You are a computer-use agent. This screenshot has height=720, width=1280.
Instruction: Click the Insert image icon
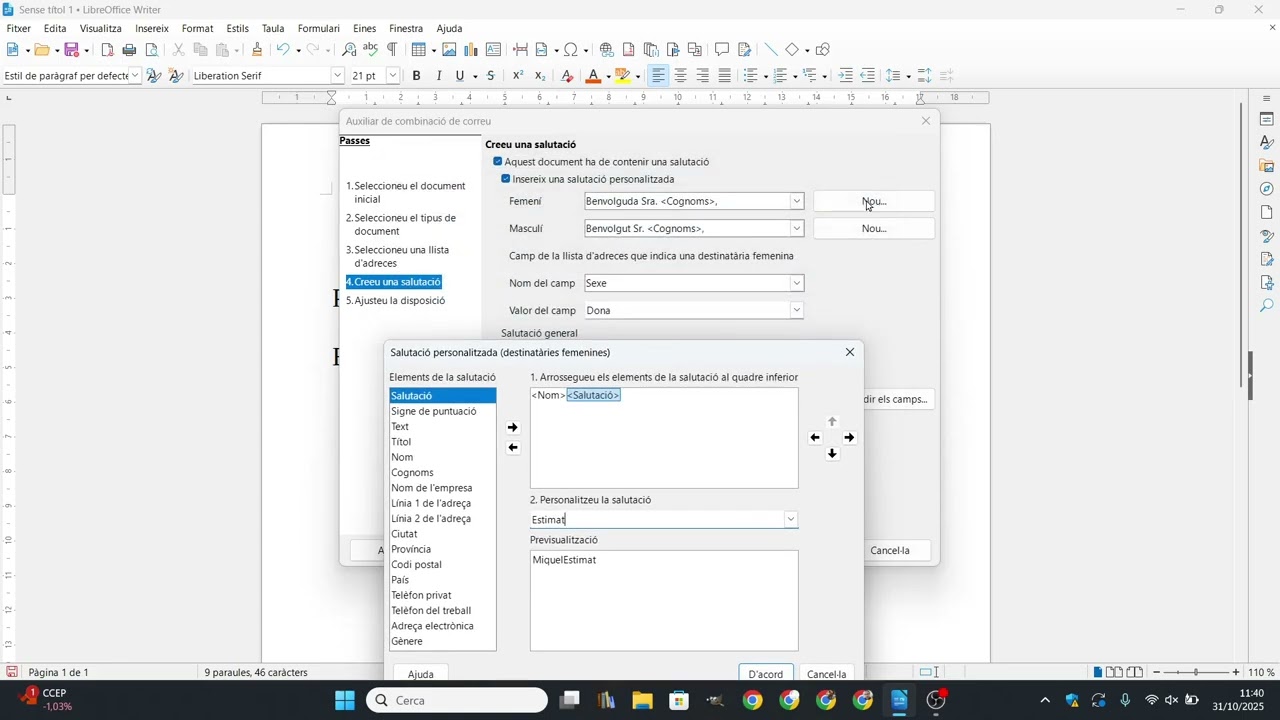(449, 50)
